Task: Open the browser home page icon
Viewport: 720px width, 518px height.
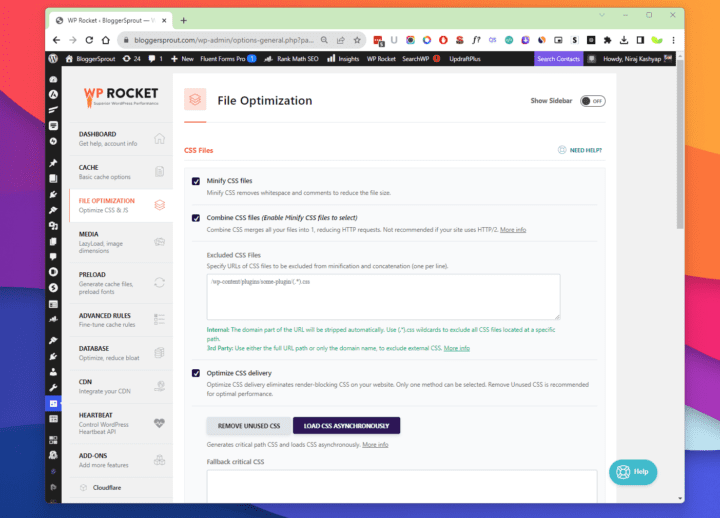Action: [x=106, y=40]
